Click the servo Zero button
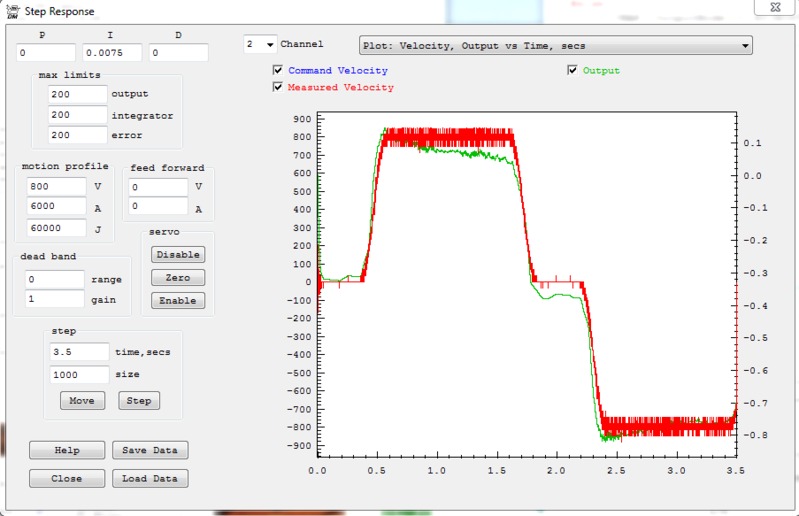799x516 pixels. [178, 278]
